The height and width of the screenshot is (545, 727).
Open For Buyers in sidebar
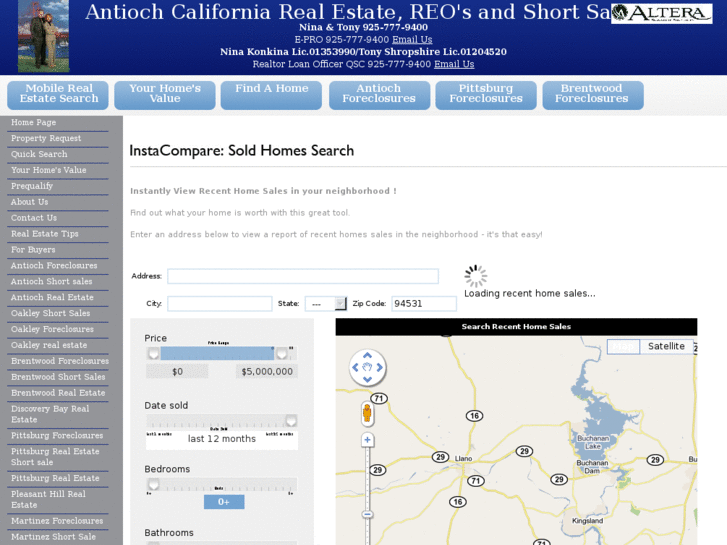[33, 250]
